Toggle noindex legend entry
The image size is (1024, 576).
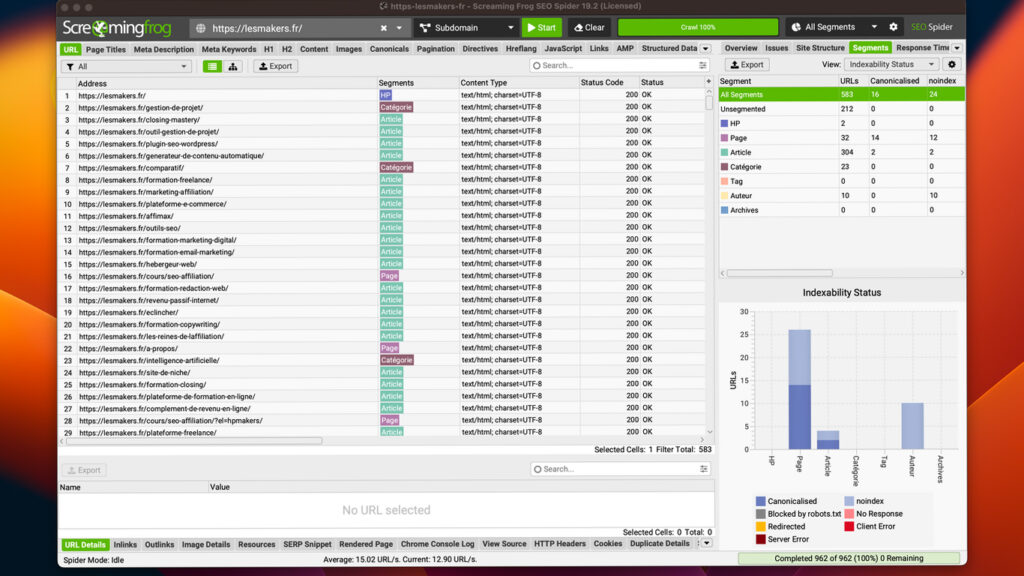(864, 502)
